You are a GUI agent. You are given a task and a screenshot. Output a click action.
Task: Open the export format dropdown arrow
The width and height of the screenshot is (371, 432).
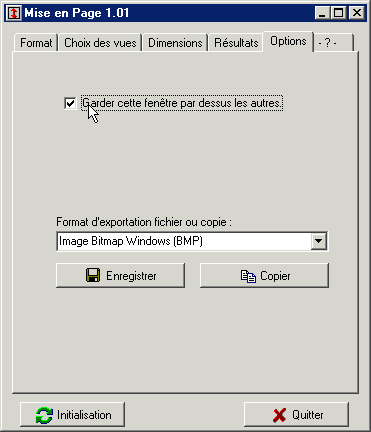pyautogui.click(x=319, y=241)
